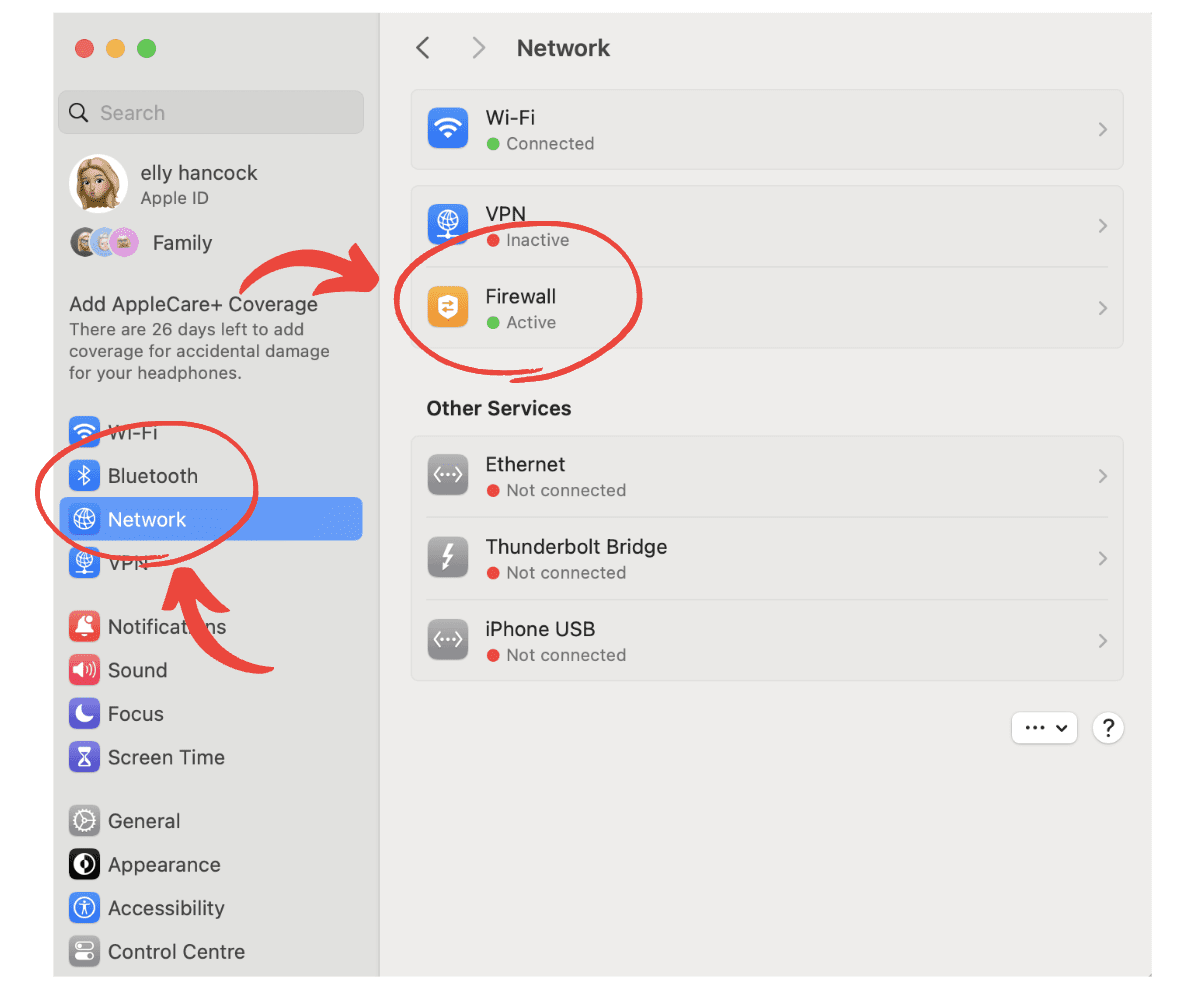Expand the Firewall row chevron
This screenshot has width=1190, height=992.
(1103, 308)
